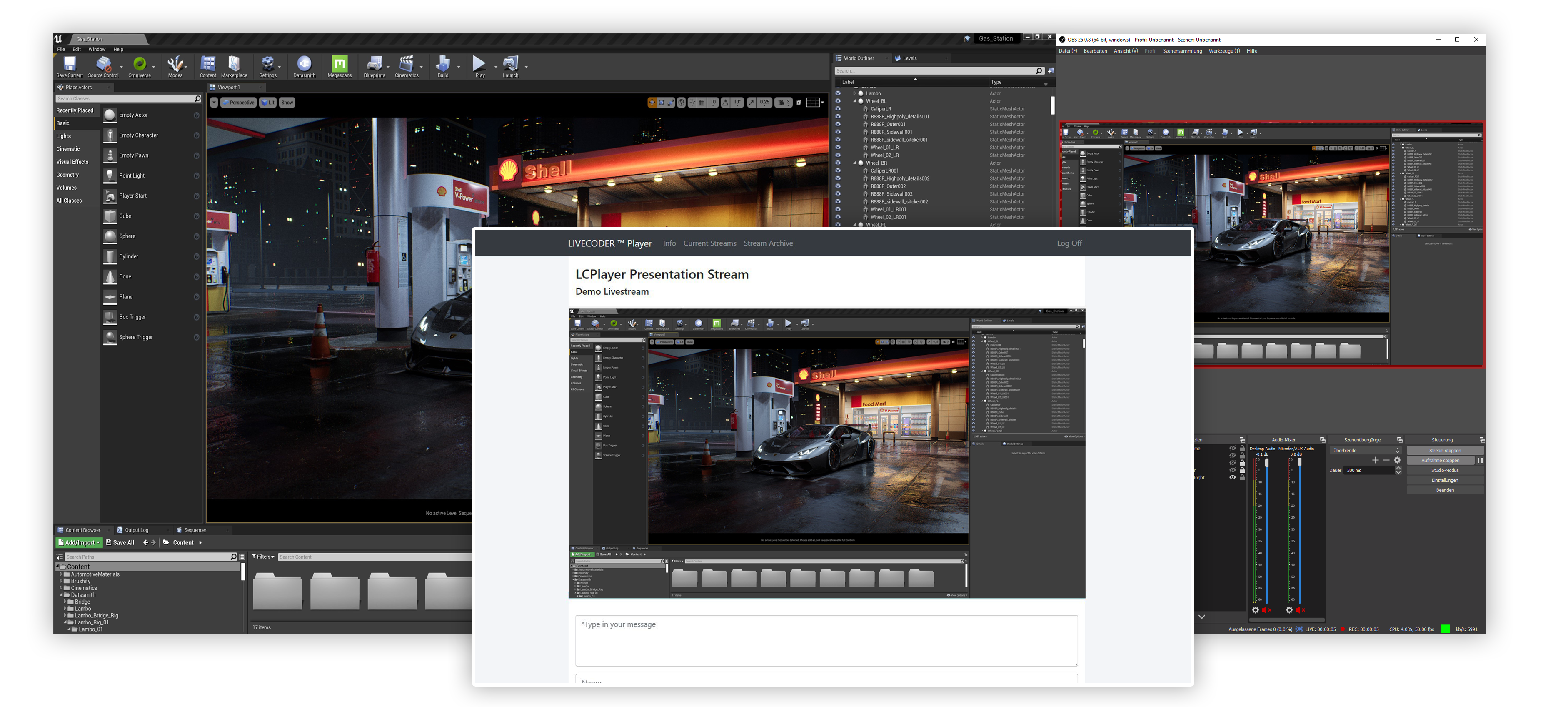Click Desktop-Audio settings gear in OBS mixer

tap(1256, 609)
